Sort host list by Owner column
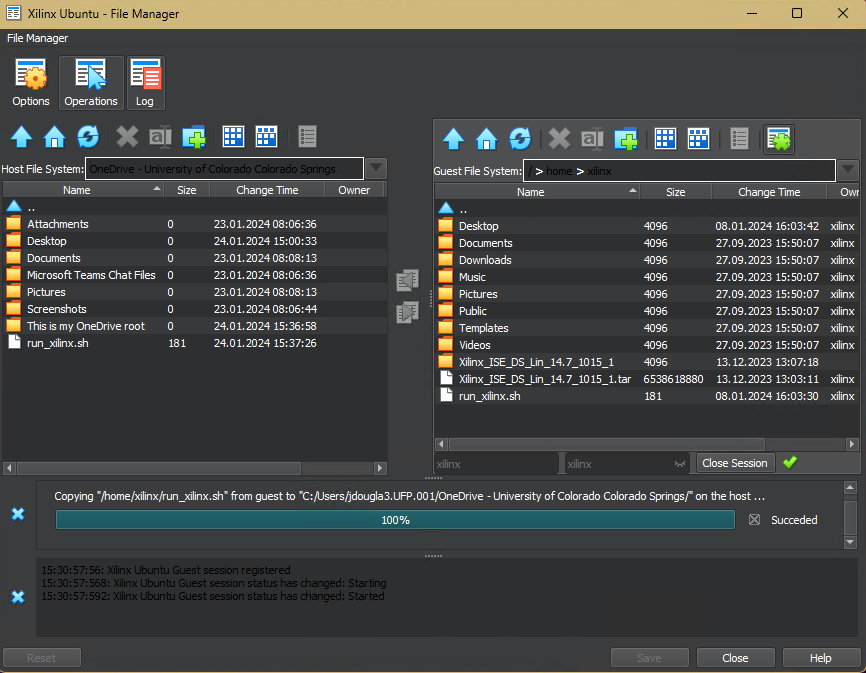Viewport: 866px width, 673px height. coord(354,190)
